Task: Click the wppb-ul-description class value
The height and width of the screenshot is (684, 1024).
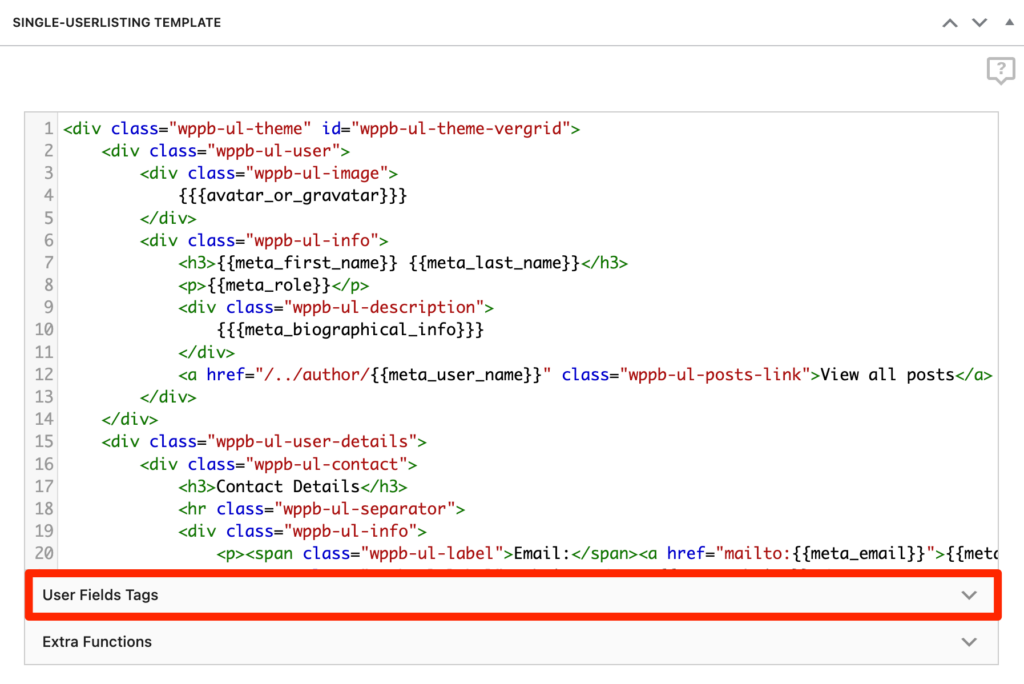Action: click(383, 307)
